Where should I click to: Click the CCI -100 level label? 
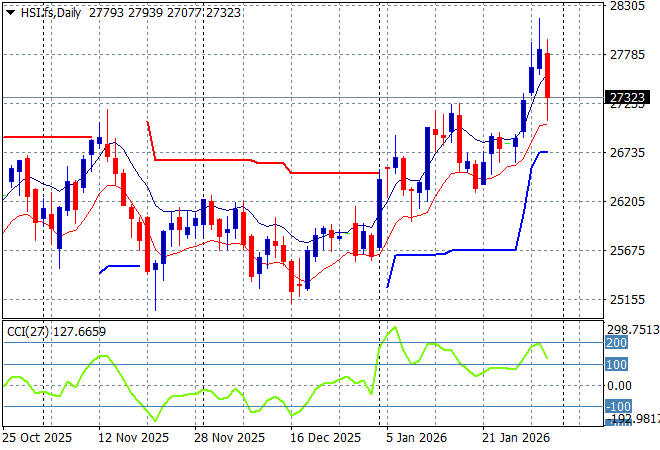[618, 407]
